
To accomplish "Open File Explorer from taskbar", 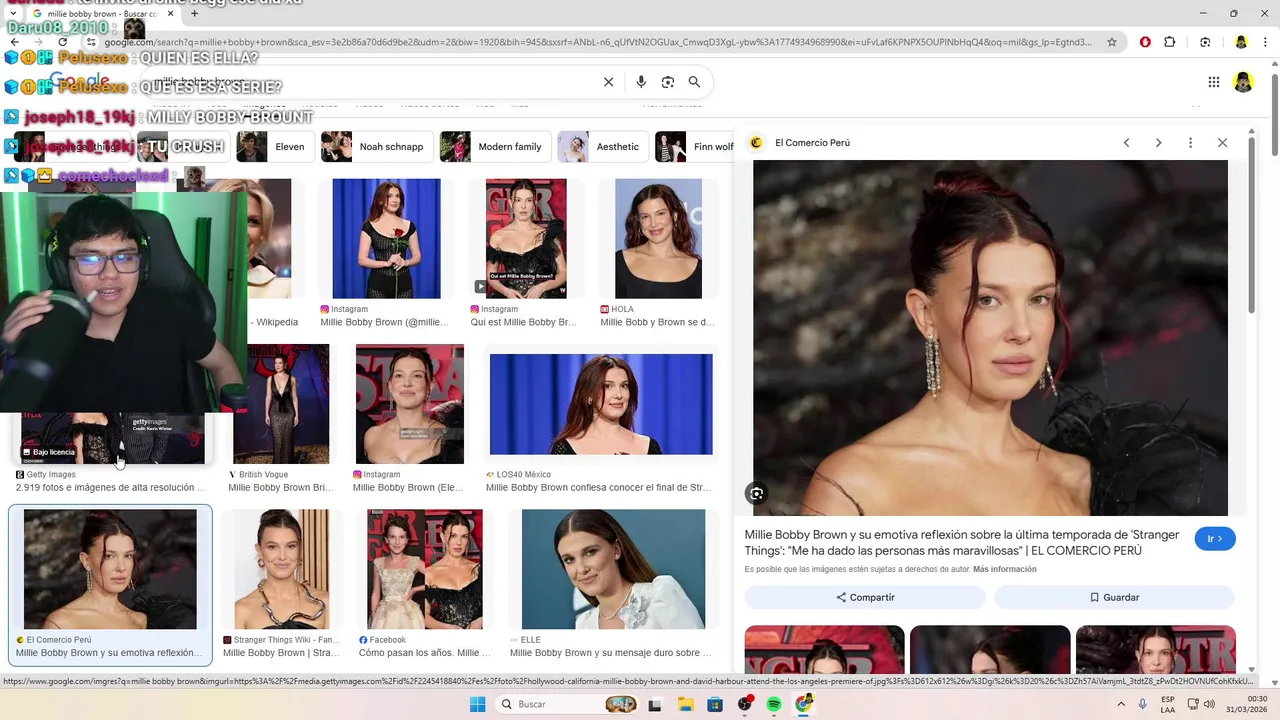I will (x=686, y=704).
